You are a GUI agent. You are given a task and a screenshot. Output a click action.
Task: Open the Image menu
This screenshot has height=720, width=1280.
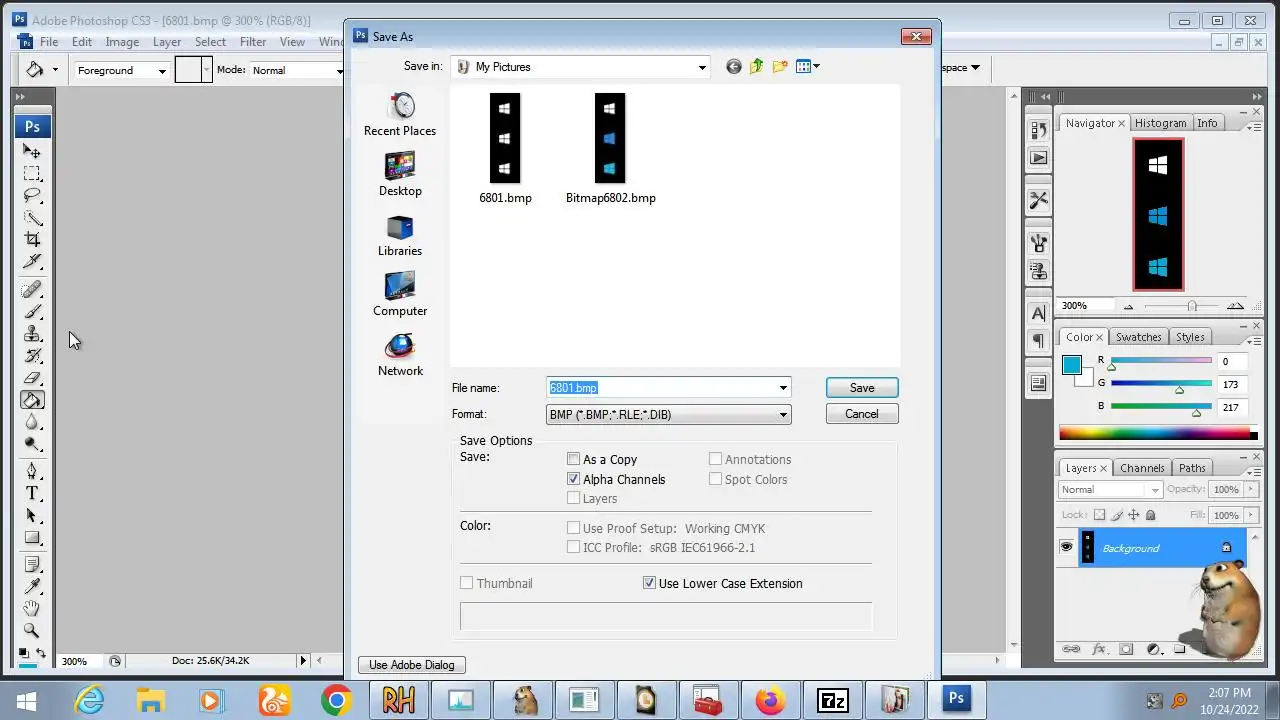pyautogui.click(x=122, y=42)
